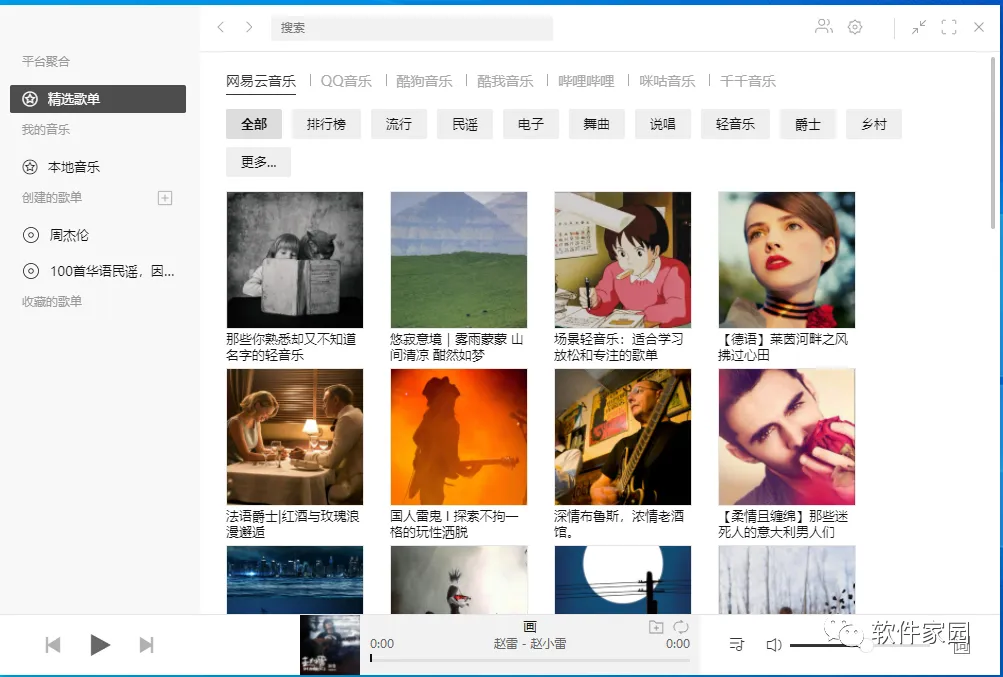
Task: Expand more categories with 更多...
Action: click(x=258, y=162)
